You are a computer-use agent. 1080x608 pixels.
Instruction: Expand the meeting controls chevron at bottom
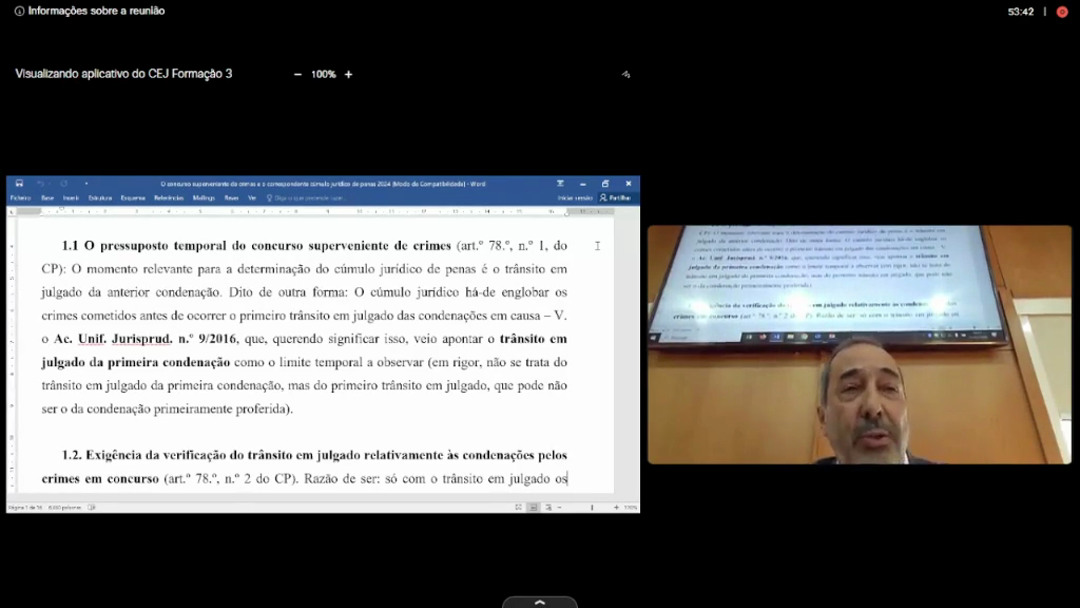coord(540,602)
